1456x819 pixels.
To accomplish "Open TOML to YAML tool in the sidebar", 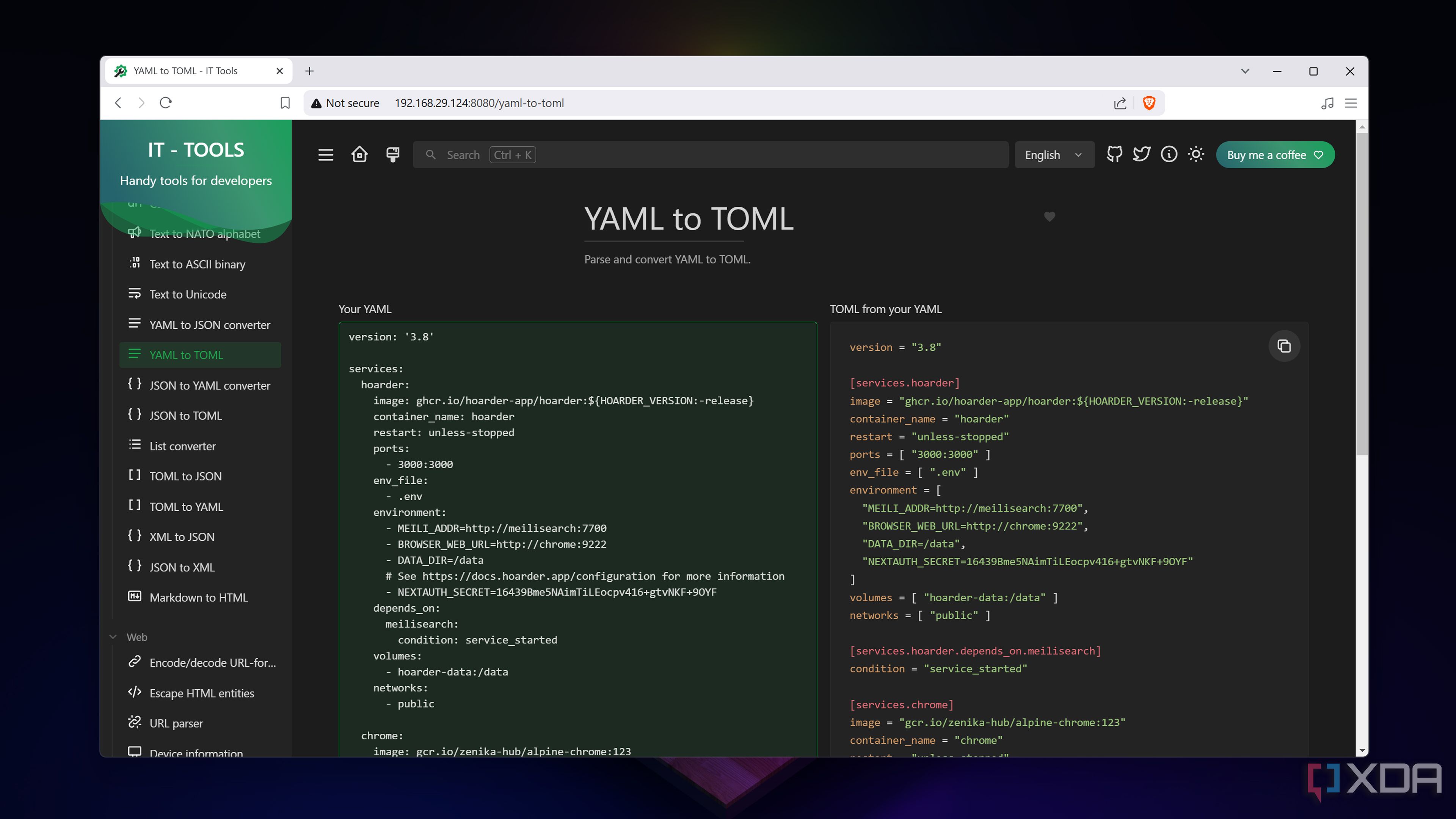I will point(186,507).
